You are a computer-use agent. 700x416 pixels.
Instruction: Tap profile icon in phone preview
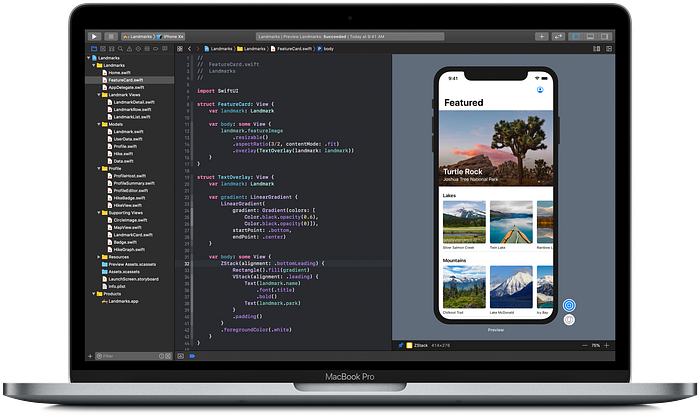pyautogui.click(x=540, y=90)
